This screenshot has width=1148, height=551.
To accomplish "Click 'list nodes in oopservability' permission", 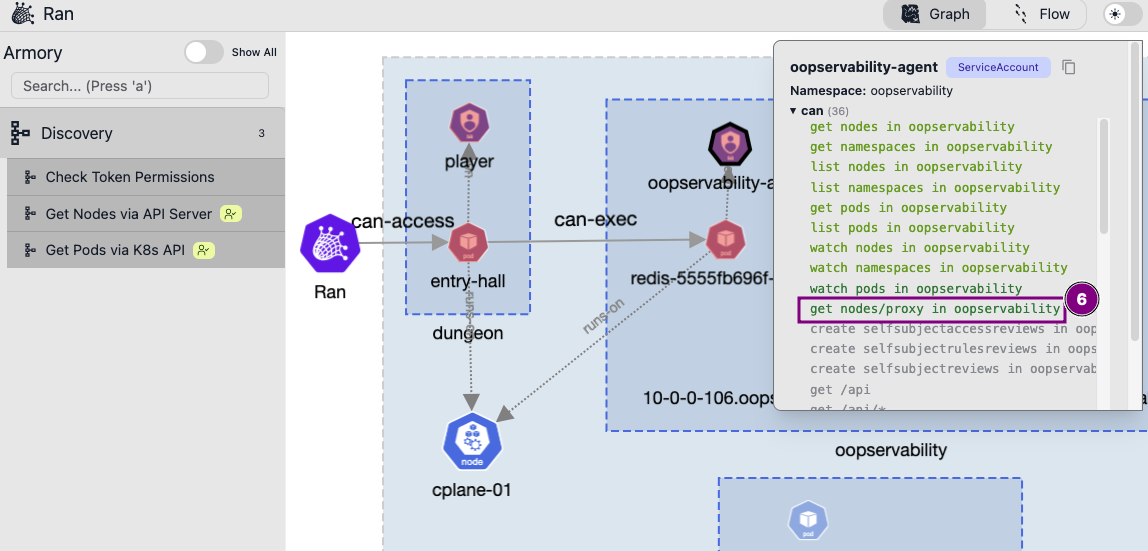I will tap(916, 166).
